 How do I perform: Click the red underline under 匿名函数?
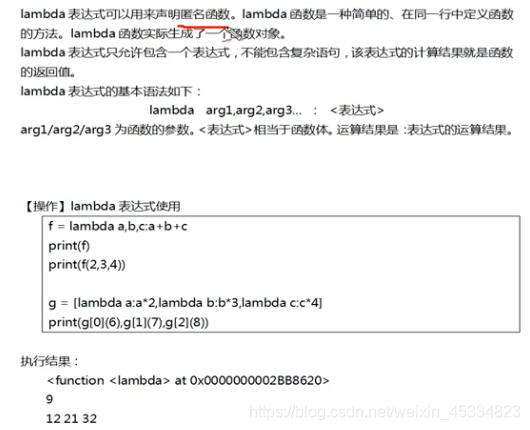[203, 26]
